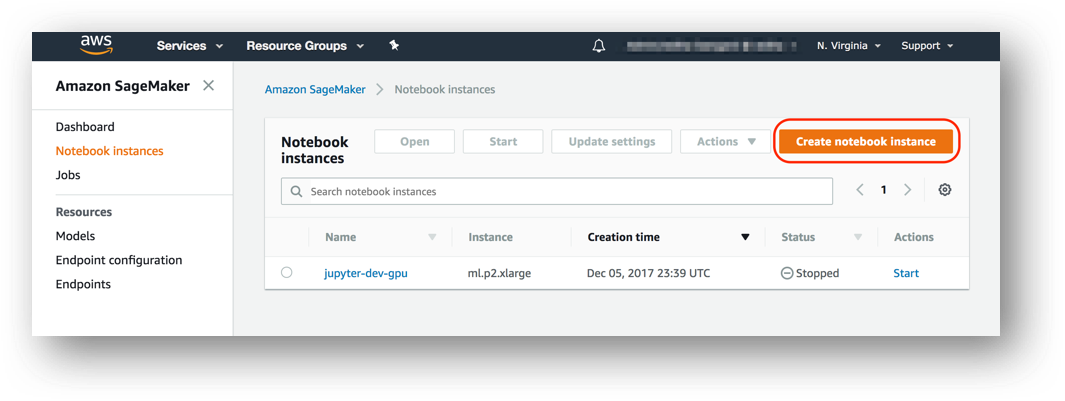The height and width of the screenshot is (401, 1065).
Task: Expand the Resource Groups menu
Action: point(304,46)
